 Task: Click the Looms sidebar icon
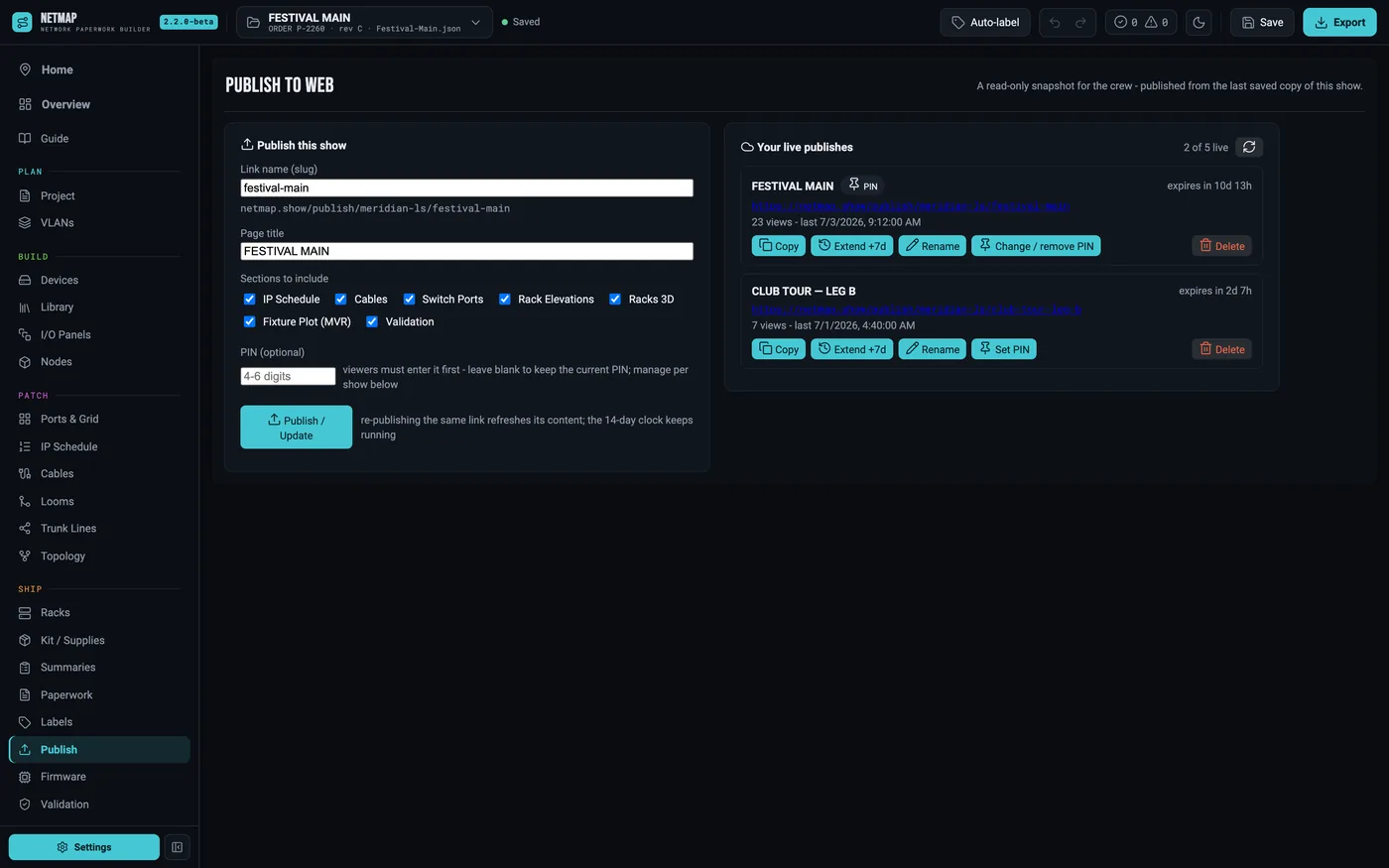(25, 501)
